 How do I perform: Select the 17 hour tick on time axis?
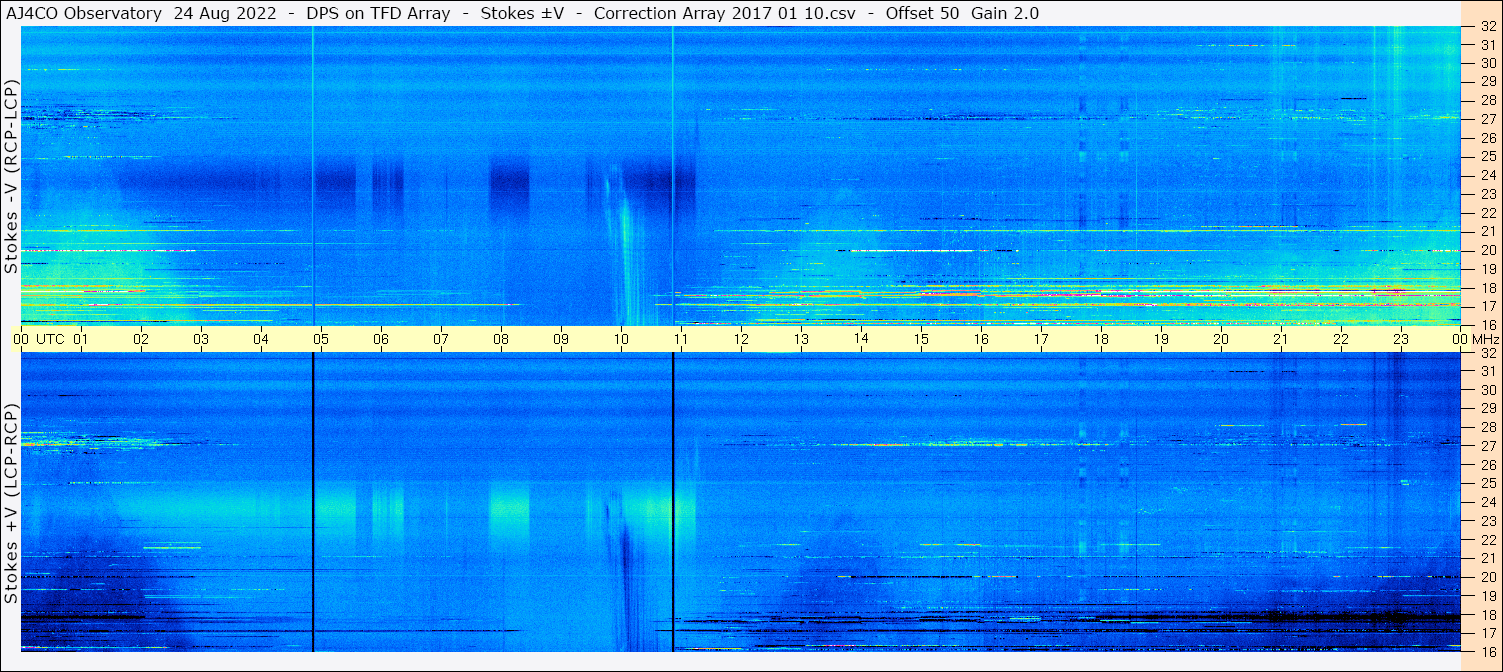(x=1041, y=339)
